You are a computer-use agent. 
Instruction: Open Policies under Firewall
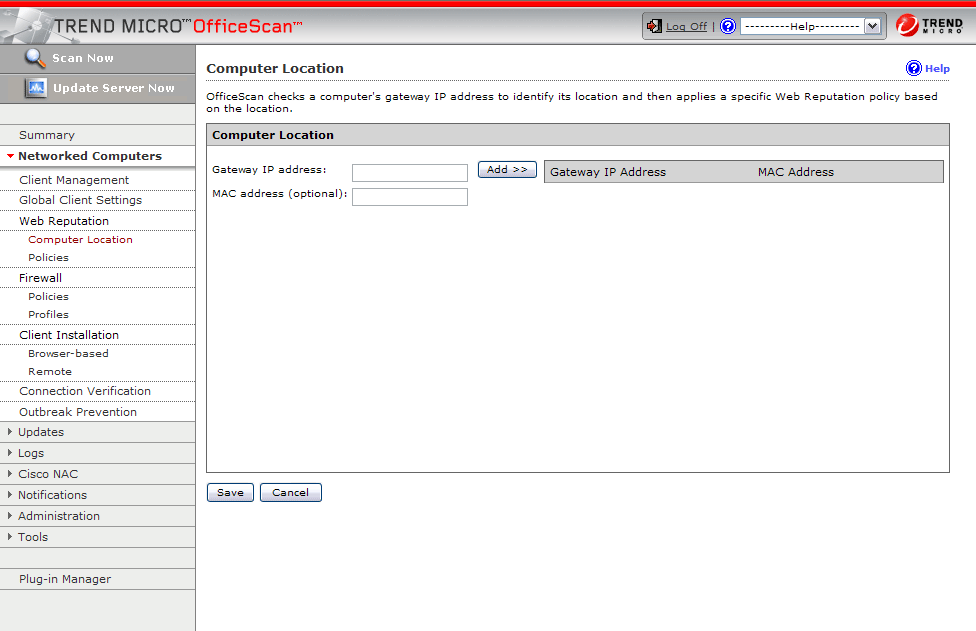(49, 297)
